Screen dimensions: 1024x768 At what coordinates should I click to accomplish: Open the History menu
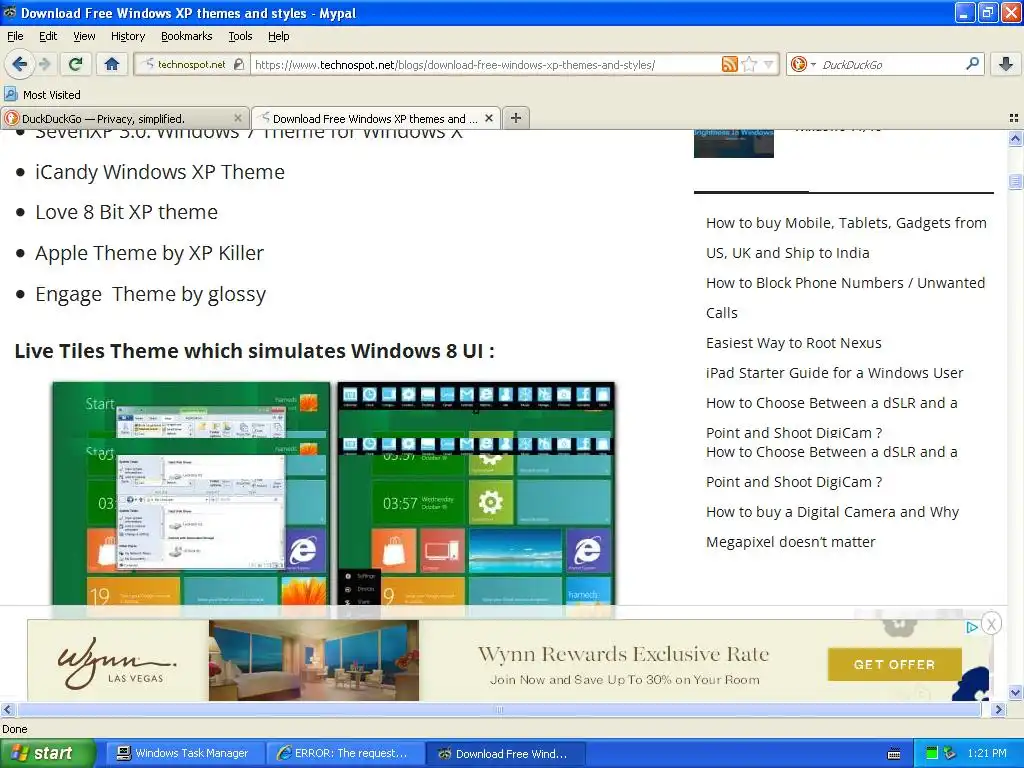(x=127, y=36)
